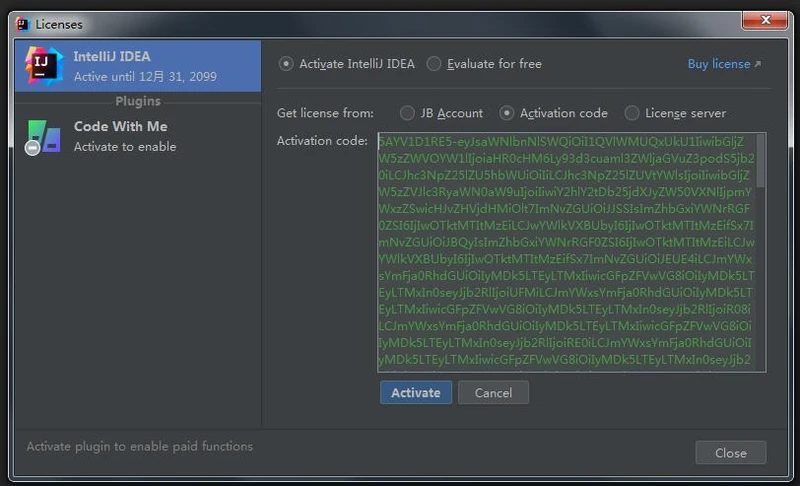This screenshot has width=800, height=486.
Task: Click the Close button at bottom right
Action: click(730, 453)
